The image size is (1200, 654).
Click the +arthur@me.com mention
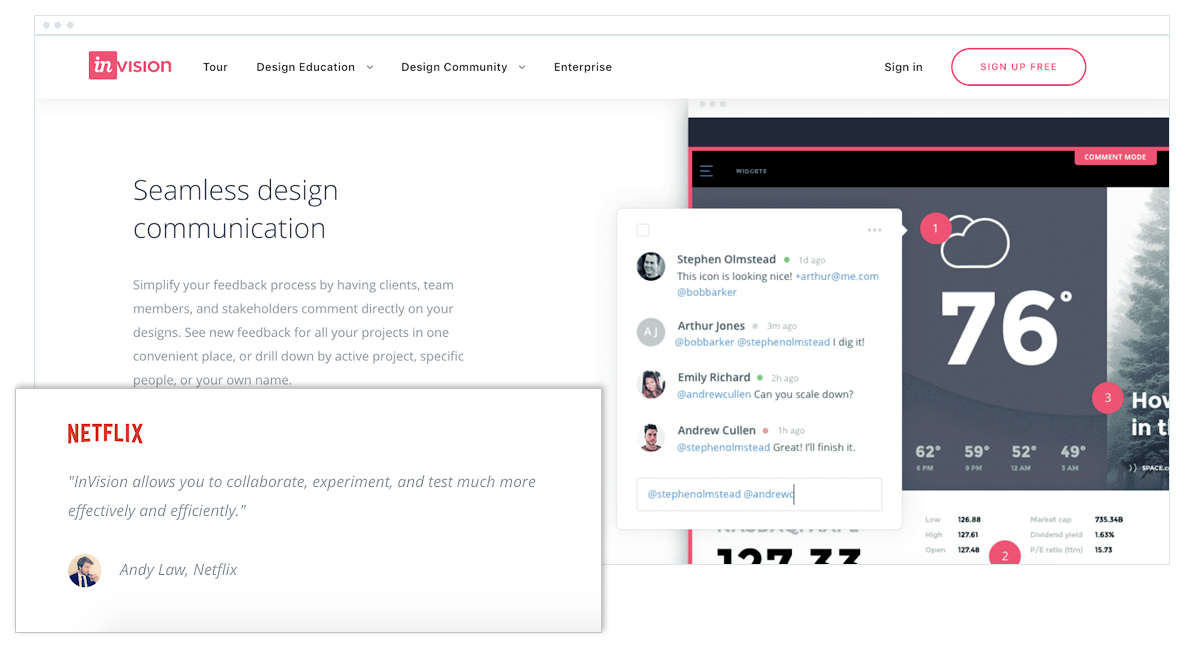[837, 276]
